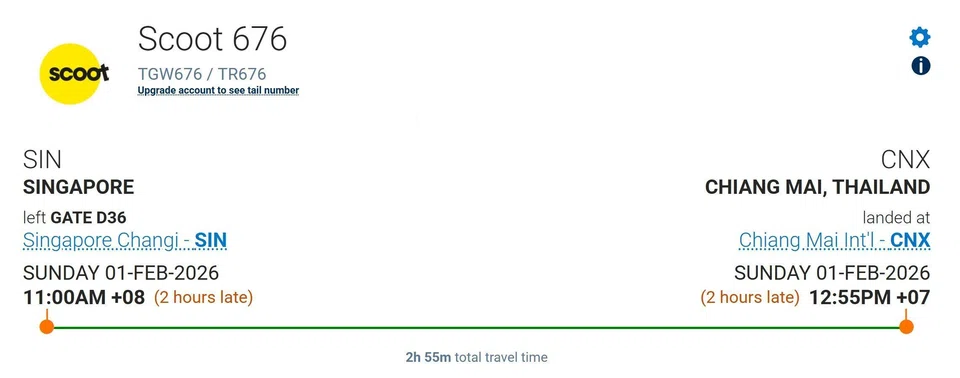The width and height of the screenshot is (960, 378).
Task: Click the GATE D36 label
Action: [89, 217]
